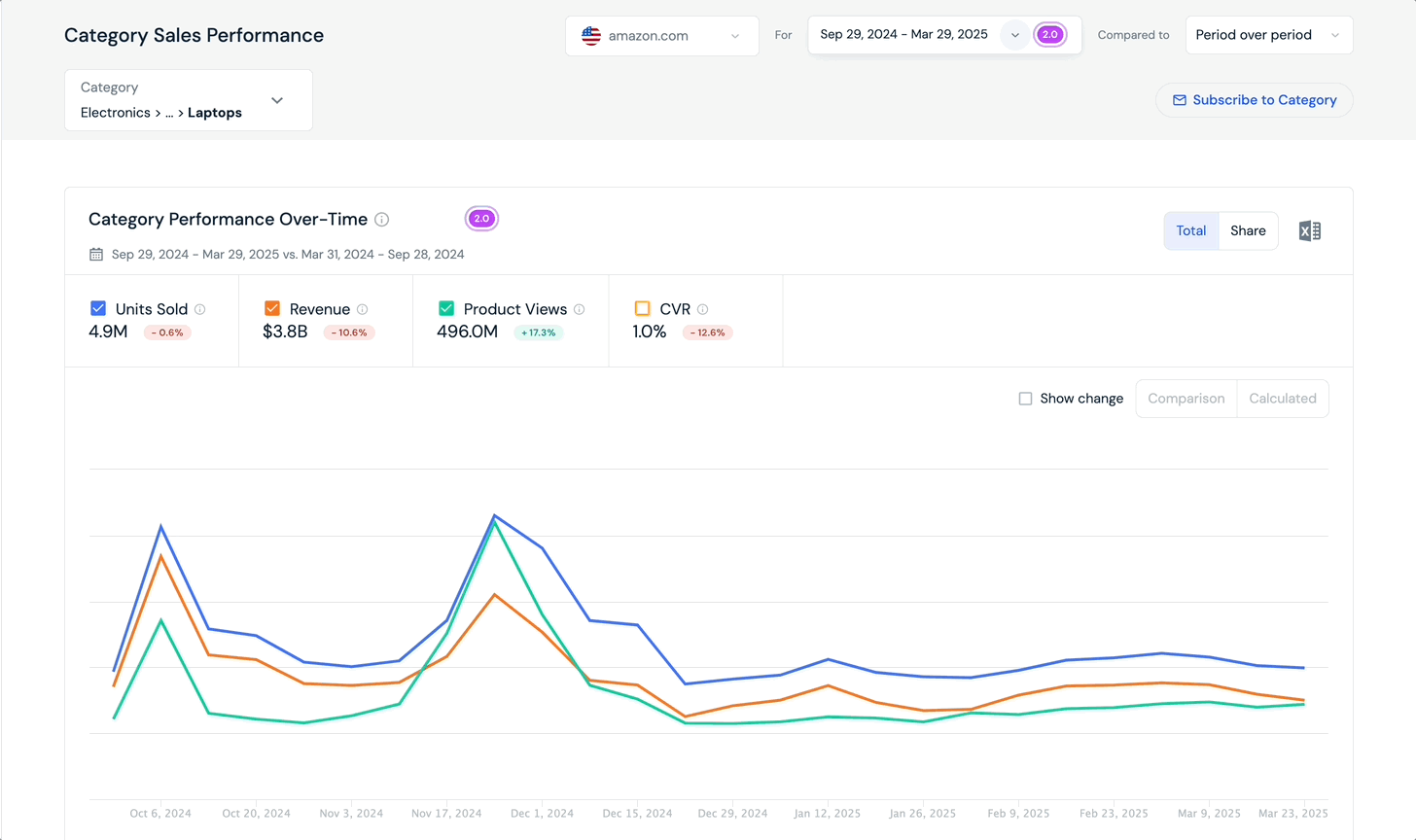This screenshot has width=1416, height=840.
Task: Click the Excel export icon
Action: coord(1309,230)
